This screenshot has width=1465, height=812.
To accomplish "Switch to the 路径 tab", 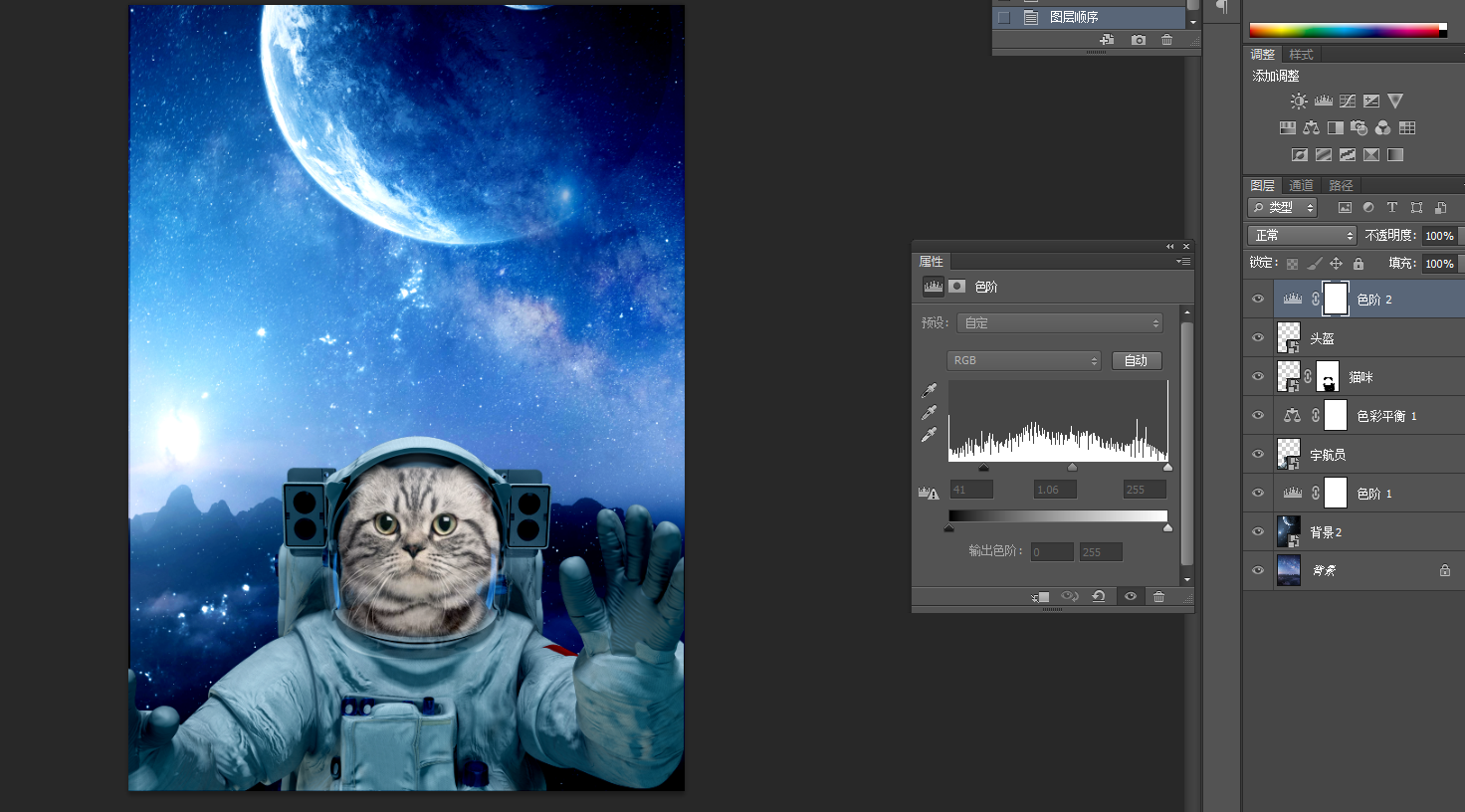I will [x=1341, y=186].
